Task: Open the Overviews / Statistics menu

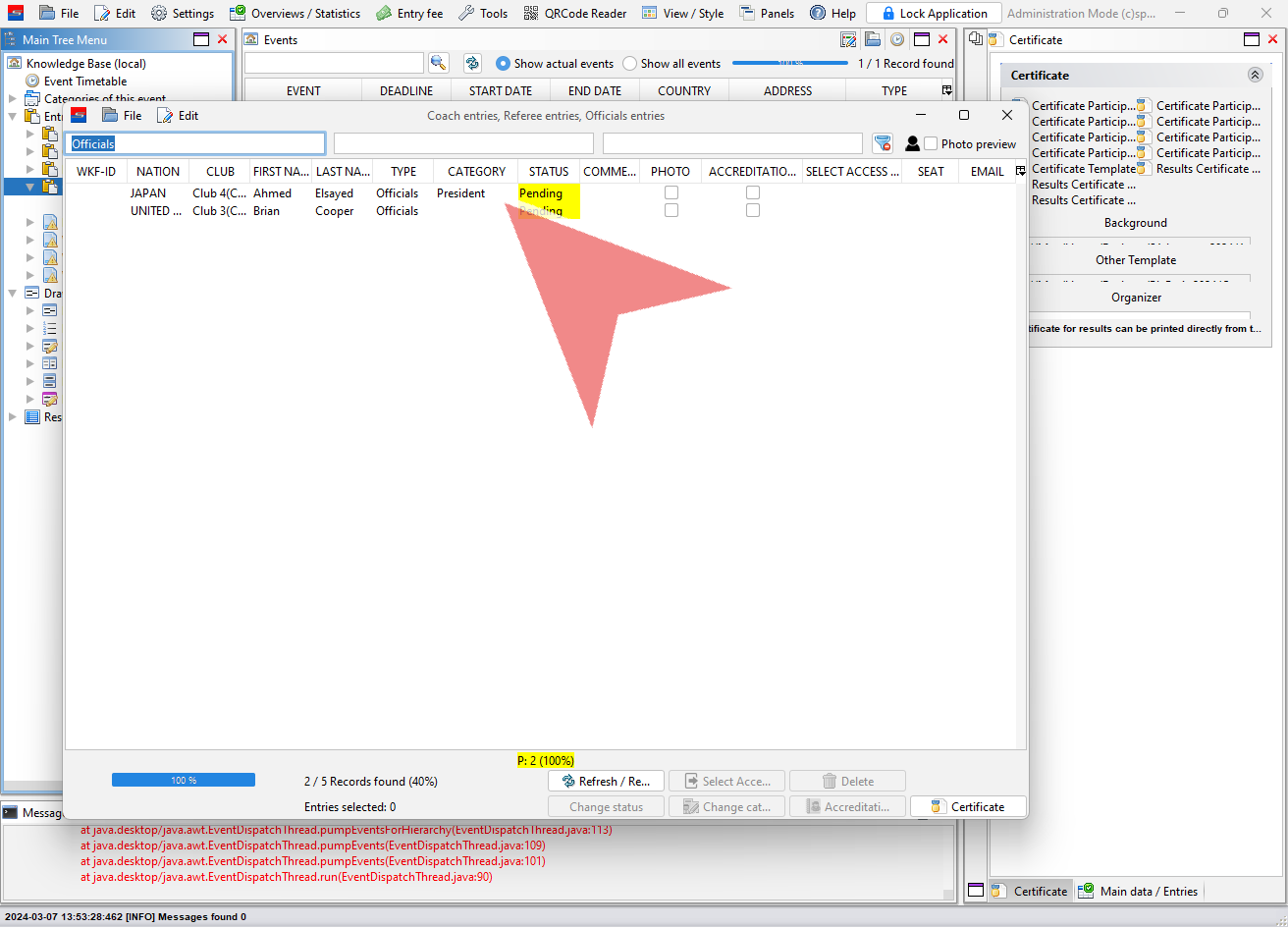Action: tap(295, 14)
